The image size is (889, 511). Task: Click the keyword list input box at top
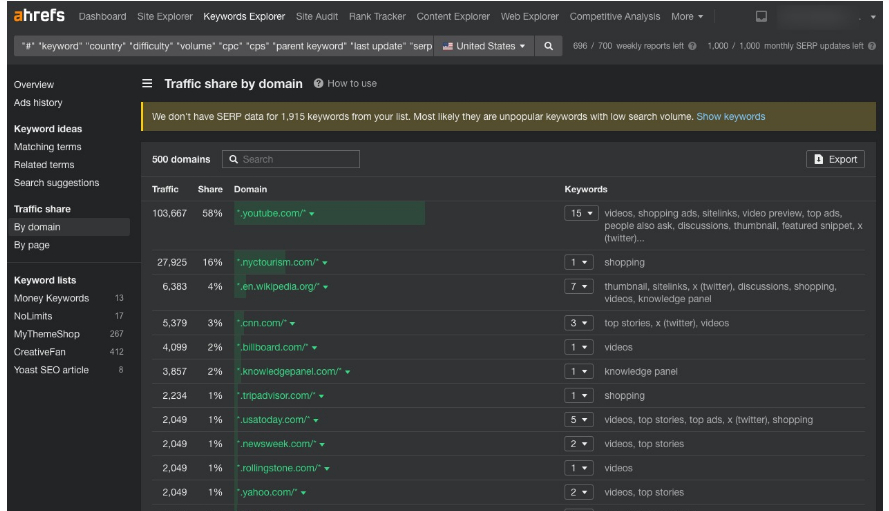[x=224, y=46]
